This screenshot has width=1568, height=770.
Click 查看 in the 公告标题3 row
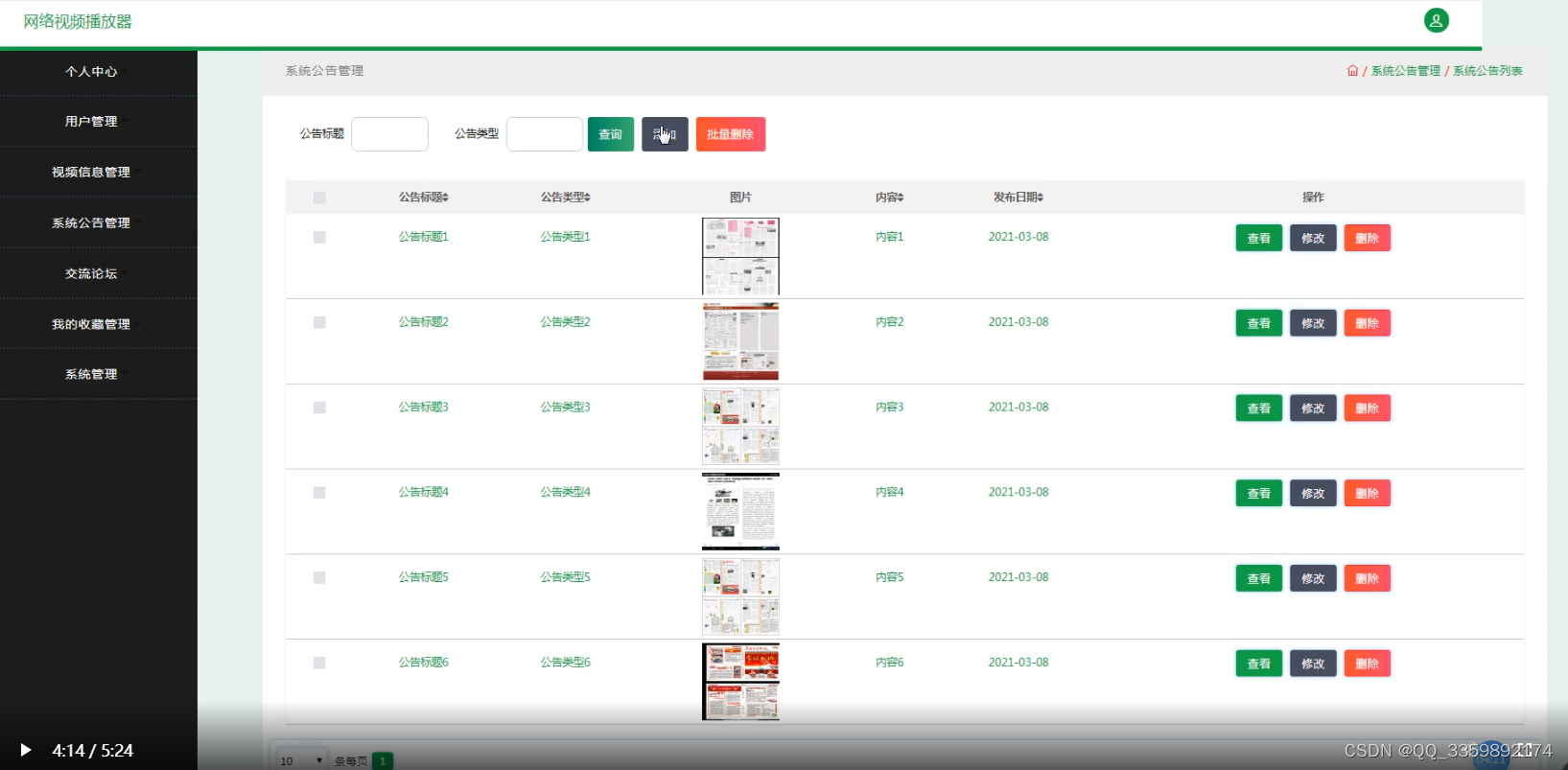[1259, 408]
